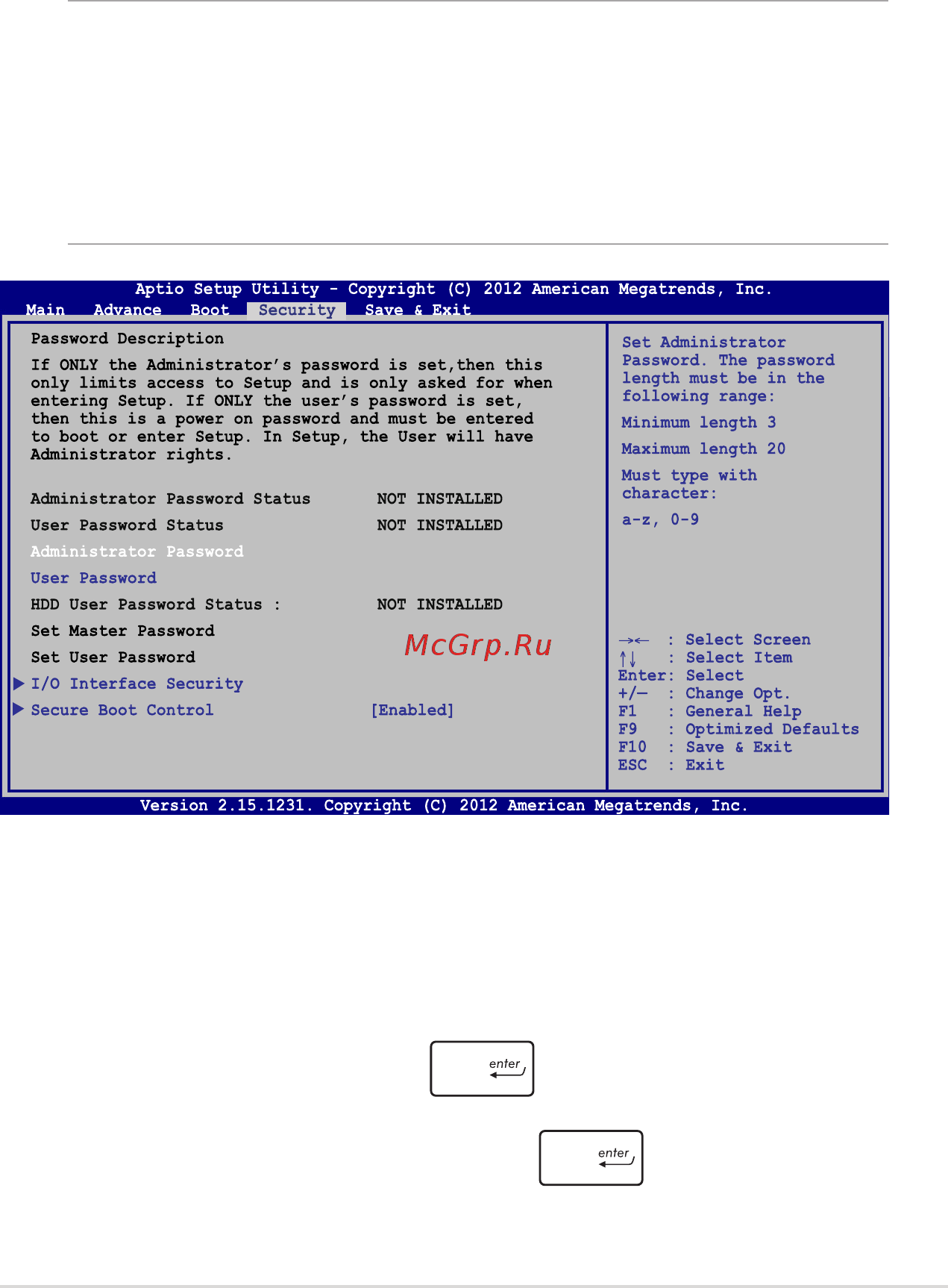The width and height of the screenshot is (948, 1288).
Task: Change the Secure Boot [Enabled] value
Action: (412, 710)
